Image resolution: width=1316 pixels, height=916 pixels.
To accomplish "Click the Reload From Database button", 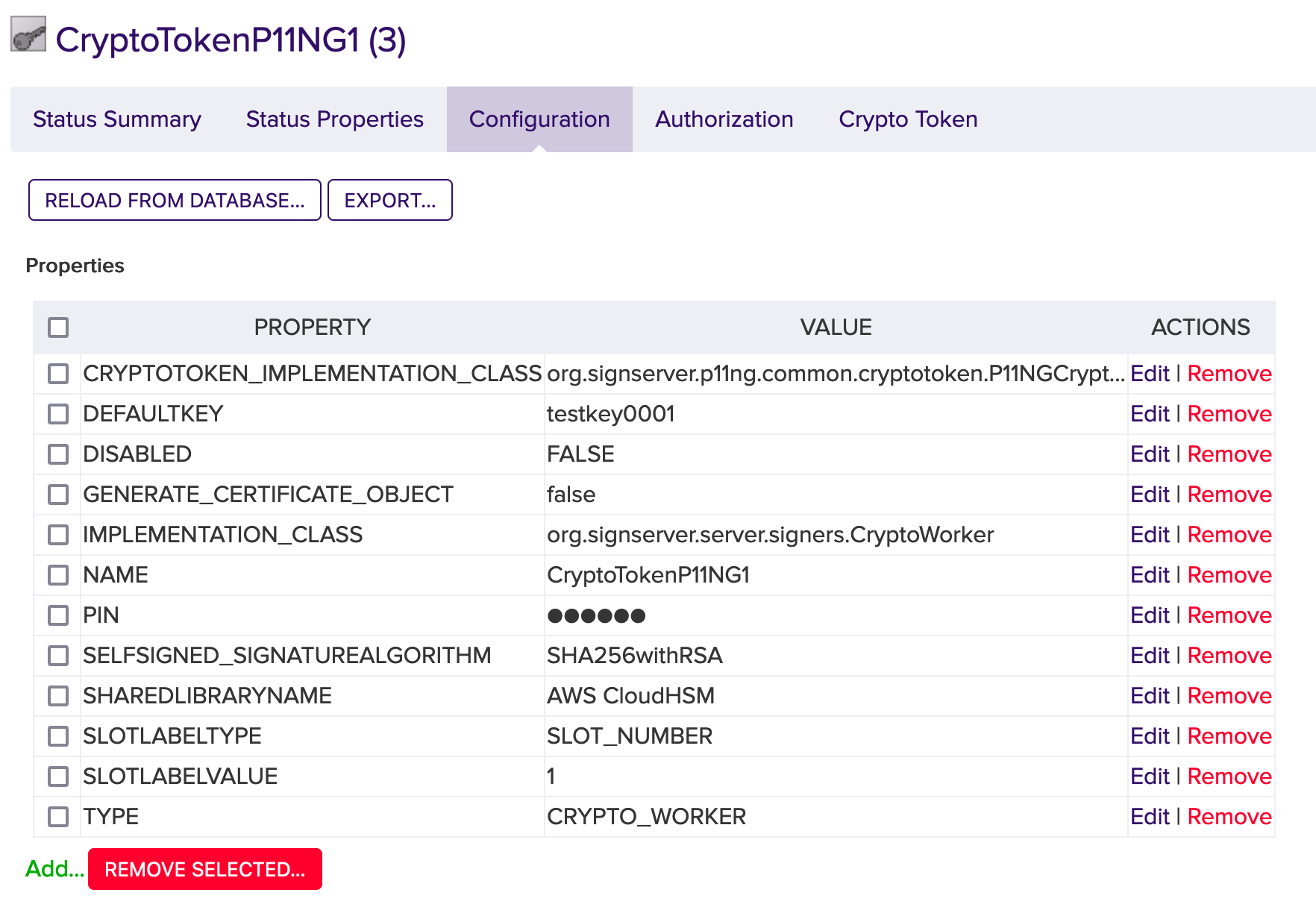I will (175, 200).
